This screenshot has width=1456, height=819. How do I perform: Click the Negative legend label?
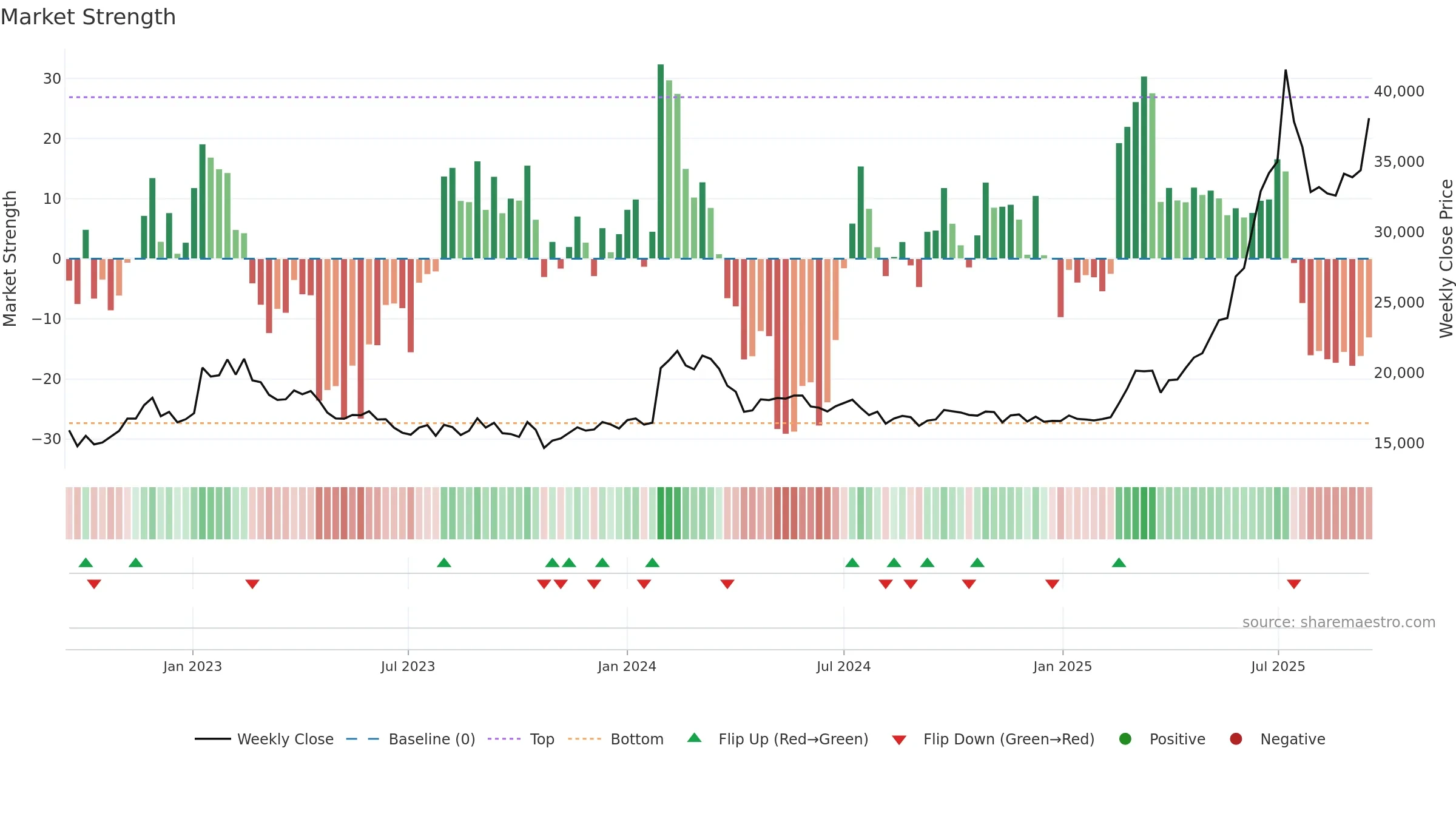tap(1293, 739)
